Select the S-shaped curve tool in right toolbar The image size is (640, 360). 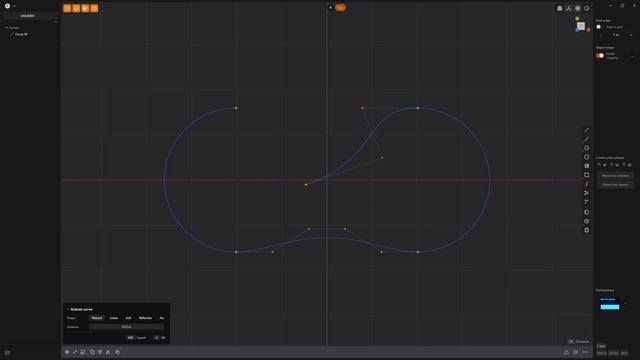(587, 184)
